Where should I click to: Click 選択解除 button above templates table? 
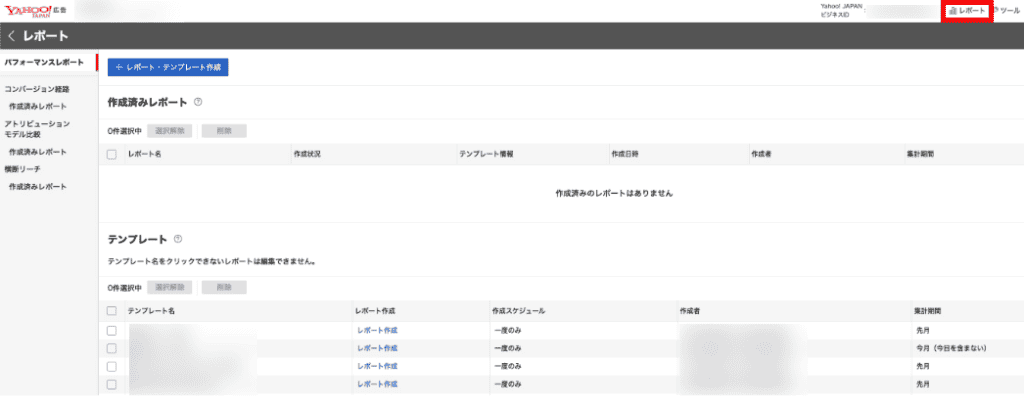(x=170, y=287)
